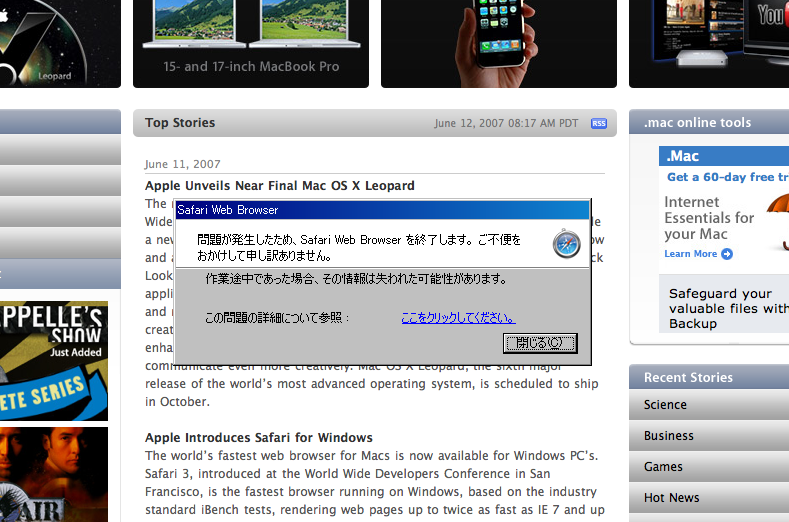The image size is (789, 522).
Task: Select Games under Recent Stories
Action: 709,467
